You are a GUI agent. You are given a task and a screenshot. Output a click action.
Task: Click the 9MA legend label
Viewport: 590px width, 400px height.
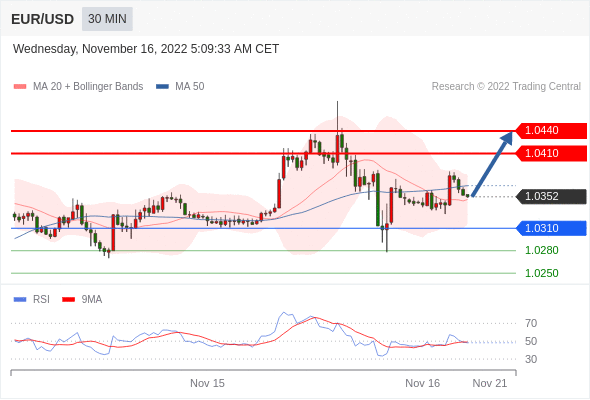click(x=92, y=300)
